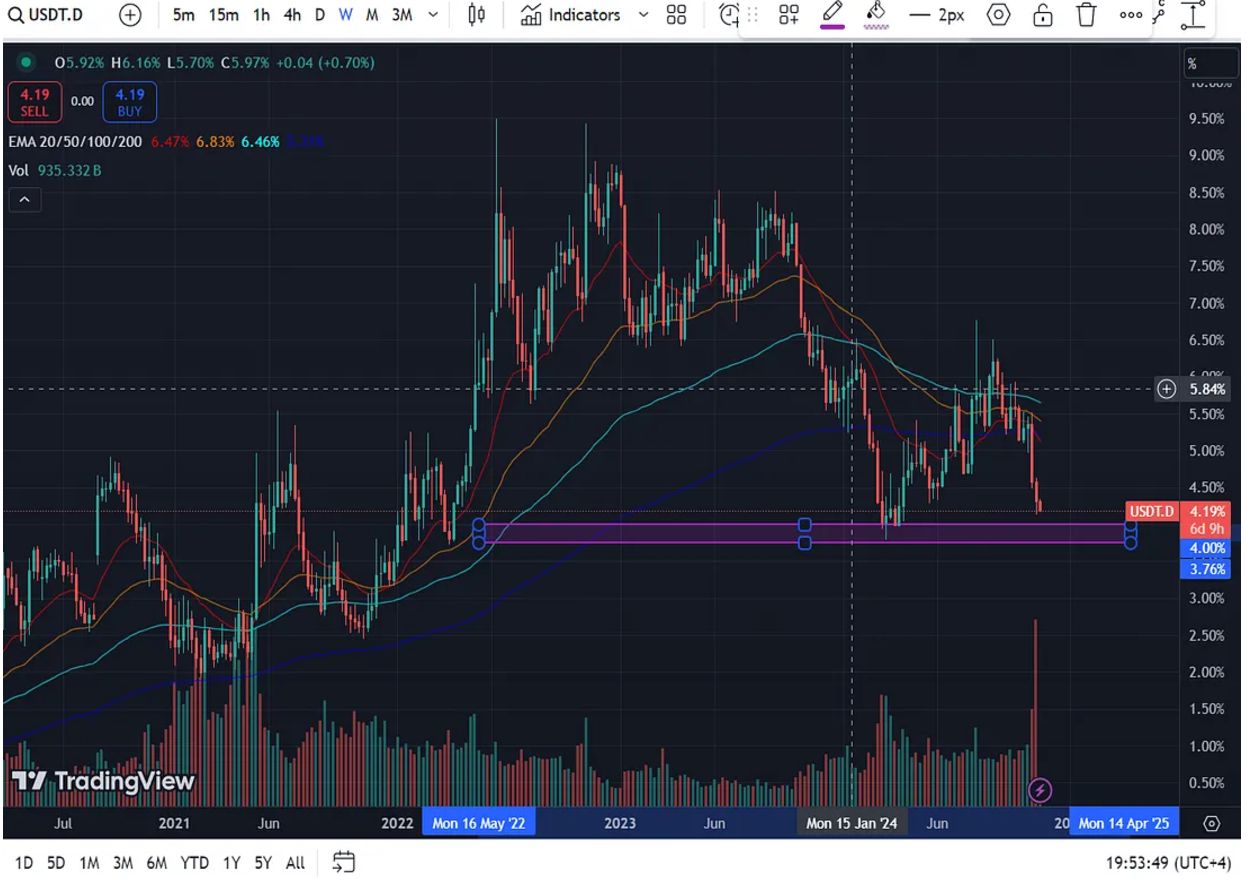Click the plus at 5.84% price
The width and height of the screenshot is (1247, 885).
click(x=1166, y=389)
